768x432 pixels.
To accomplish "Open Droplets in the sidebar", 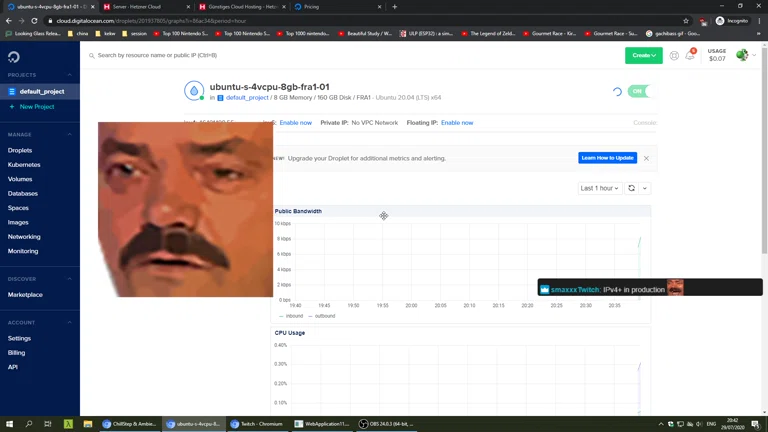I will [x=20, y=150].
